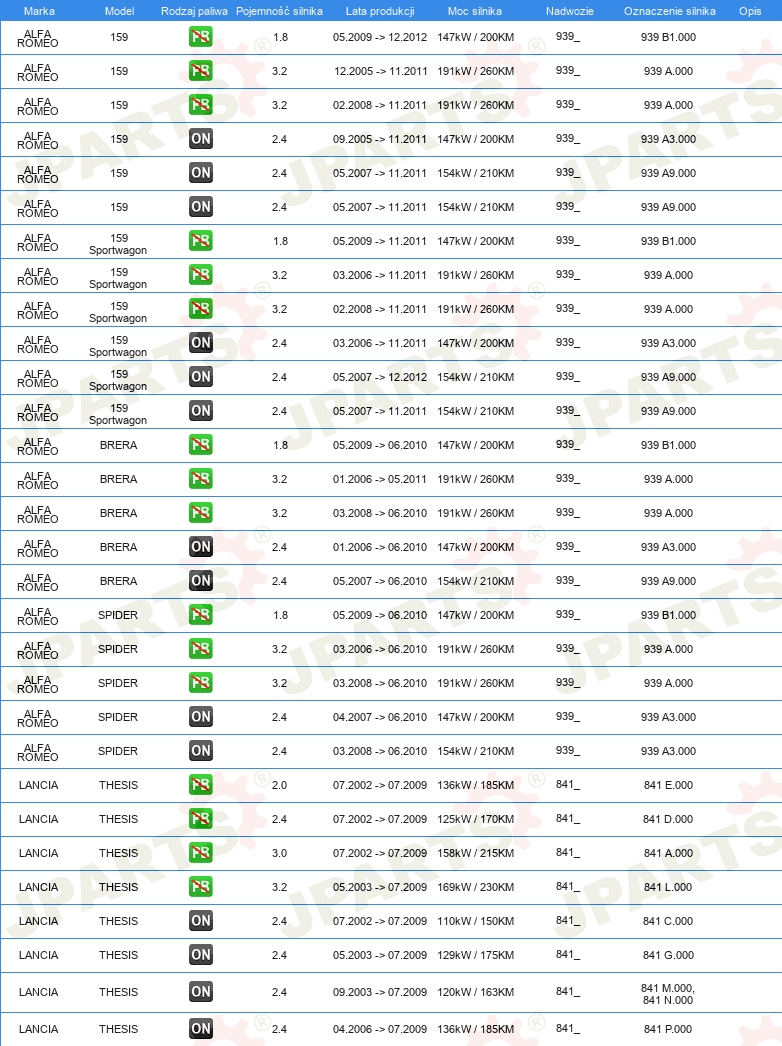Click the PB icon for THESIS 2.0
Image resolution: width=782 pixels, height=1046 pixels.
tap(201, 785)
